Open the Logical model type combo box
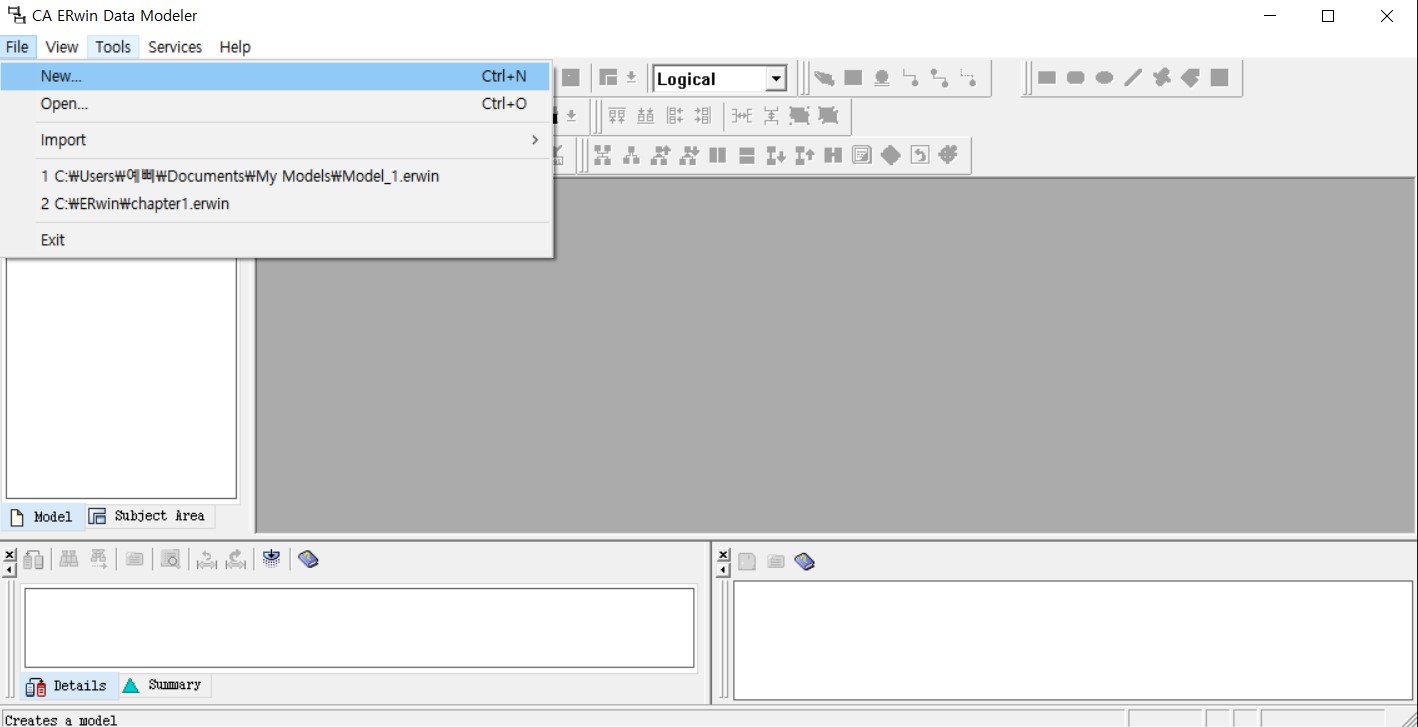Viewport: 1418px width, 727px height. [720, 79]
